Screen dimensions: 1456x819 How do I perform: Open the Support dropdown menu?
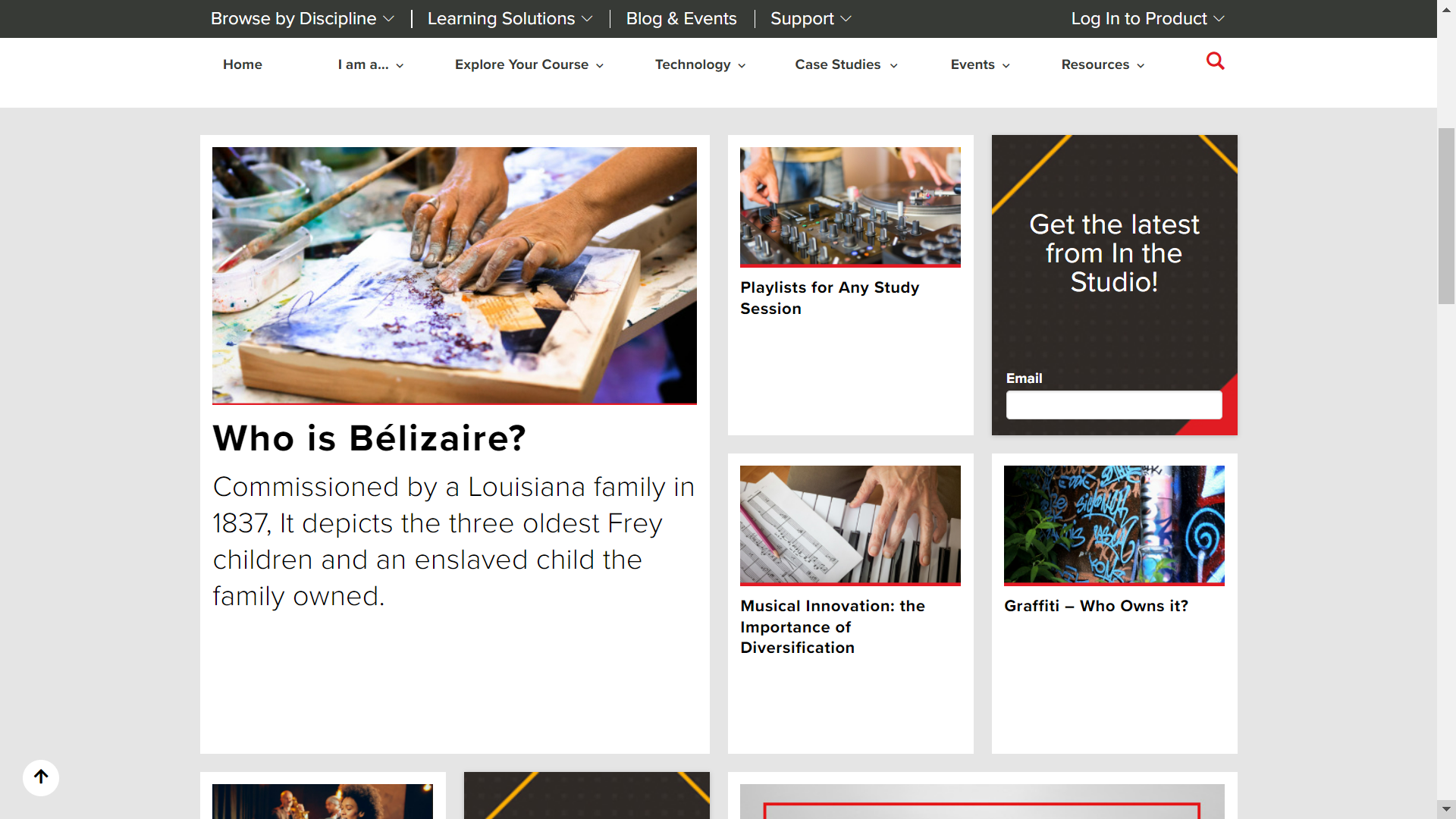coord(810,19)
